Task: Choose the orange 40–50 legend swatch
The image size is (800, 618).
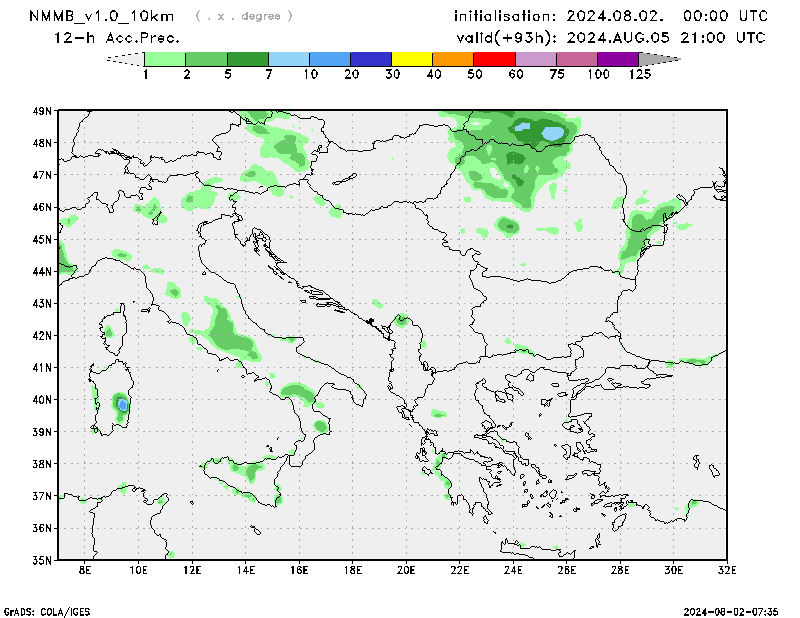Action: [x=453, y=59]
